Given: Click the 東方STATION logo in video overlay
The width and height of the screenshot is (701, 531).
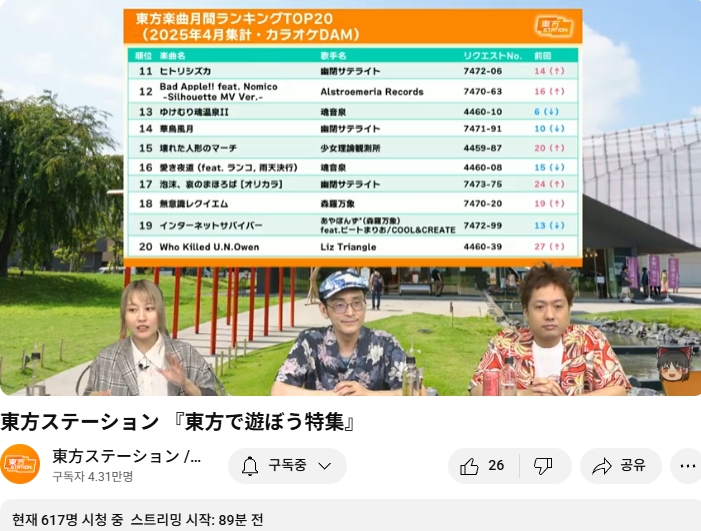Looking at the screenshot, I should pyautogui.click(x=553, y=26).
